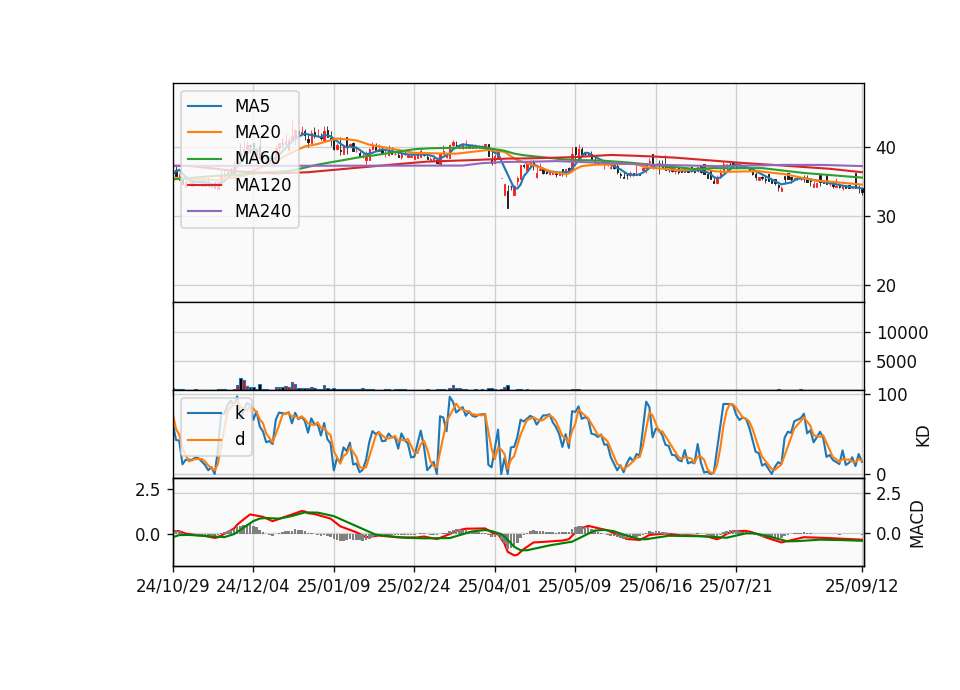Click the KD axis title
The width and height of the screenshot is (960, 690).
click(x=923, y=437)
